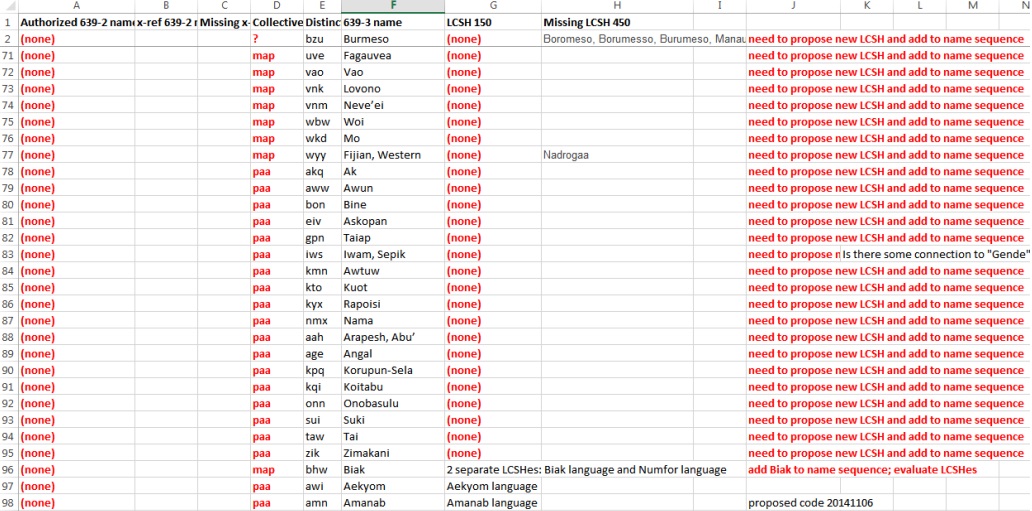Select the code cell 'bhw'
Image resolution: width=1032 pixels, height=511 pixels.
(322, 470)
